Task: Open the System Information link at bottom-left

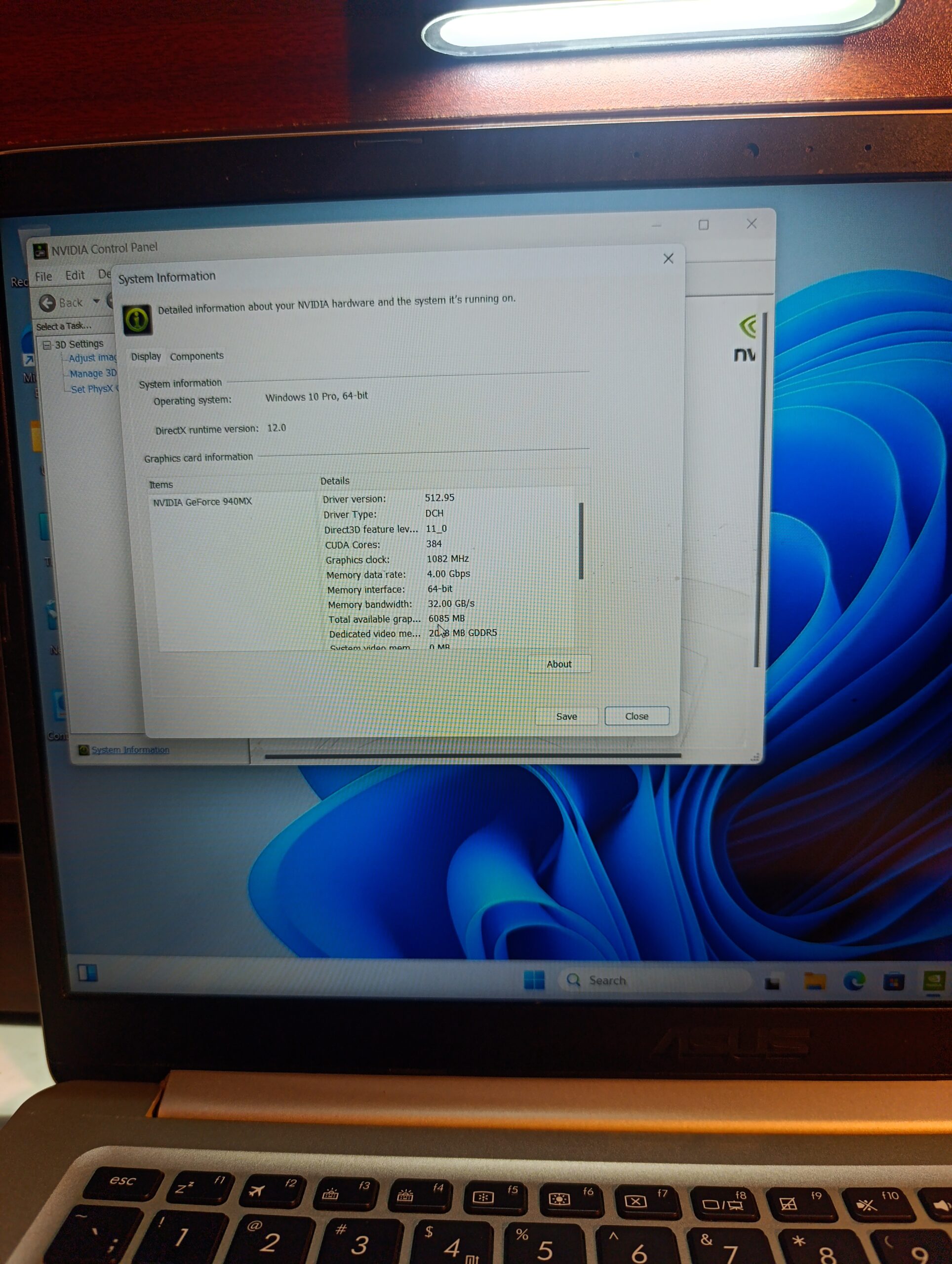Action: pyautogui.click(x=130, y=750)
